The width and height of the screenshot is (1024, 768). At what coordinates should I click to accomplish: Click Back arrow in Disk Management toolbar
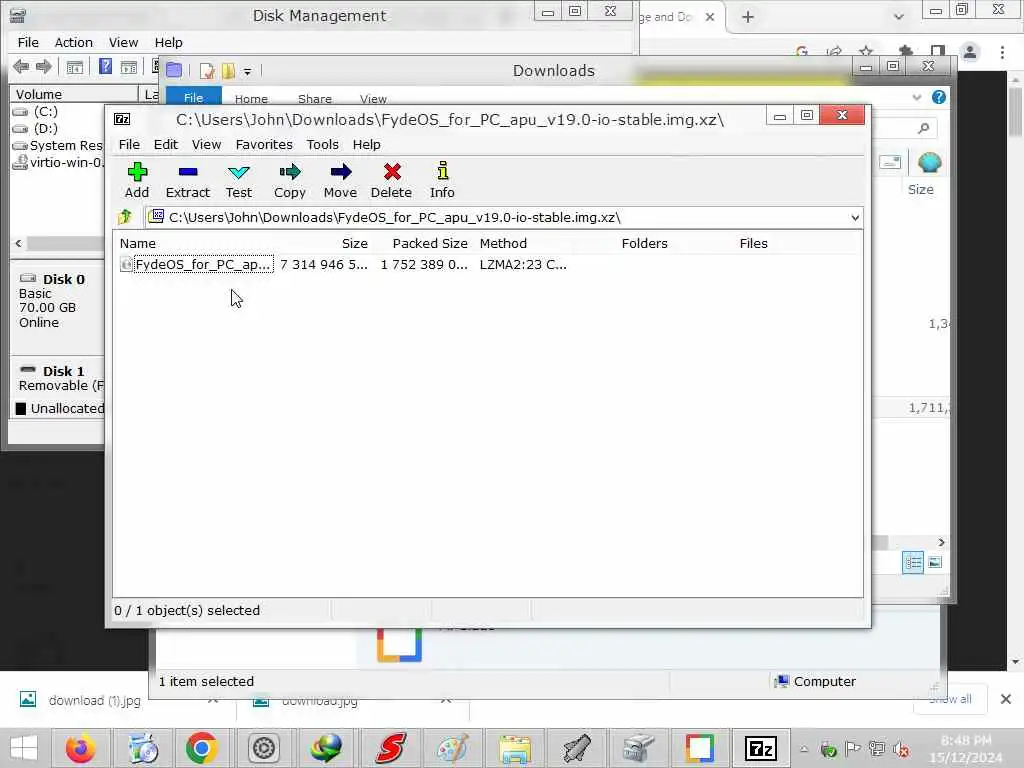[21, 67]
